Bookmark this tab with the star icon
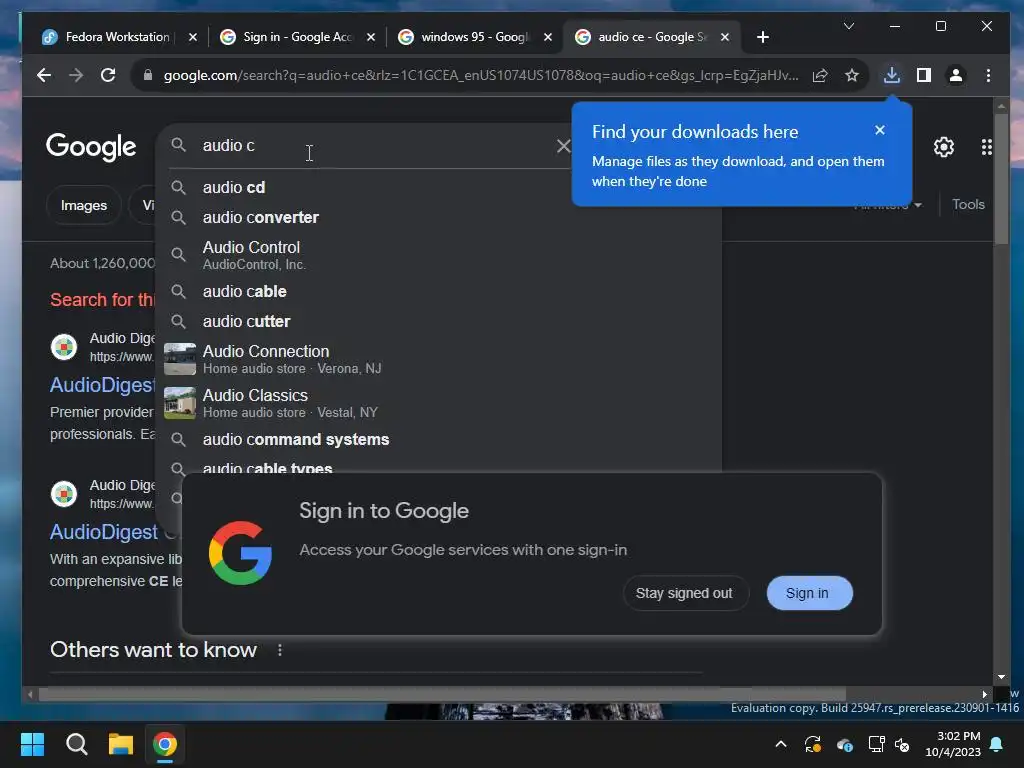The image size is (1024, 768). [852, 75]
